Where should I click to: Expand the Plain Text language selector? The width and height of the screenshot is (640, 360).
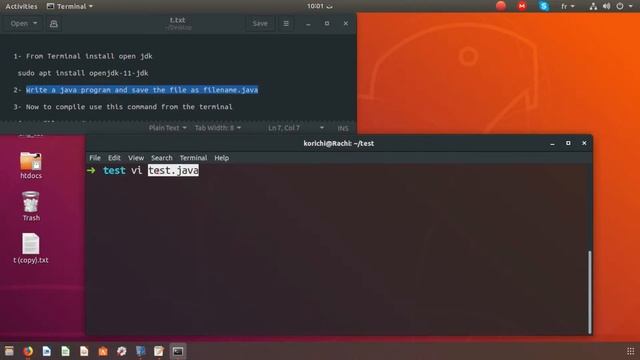pyautogui.click(x=167, y=128)
